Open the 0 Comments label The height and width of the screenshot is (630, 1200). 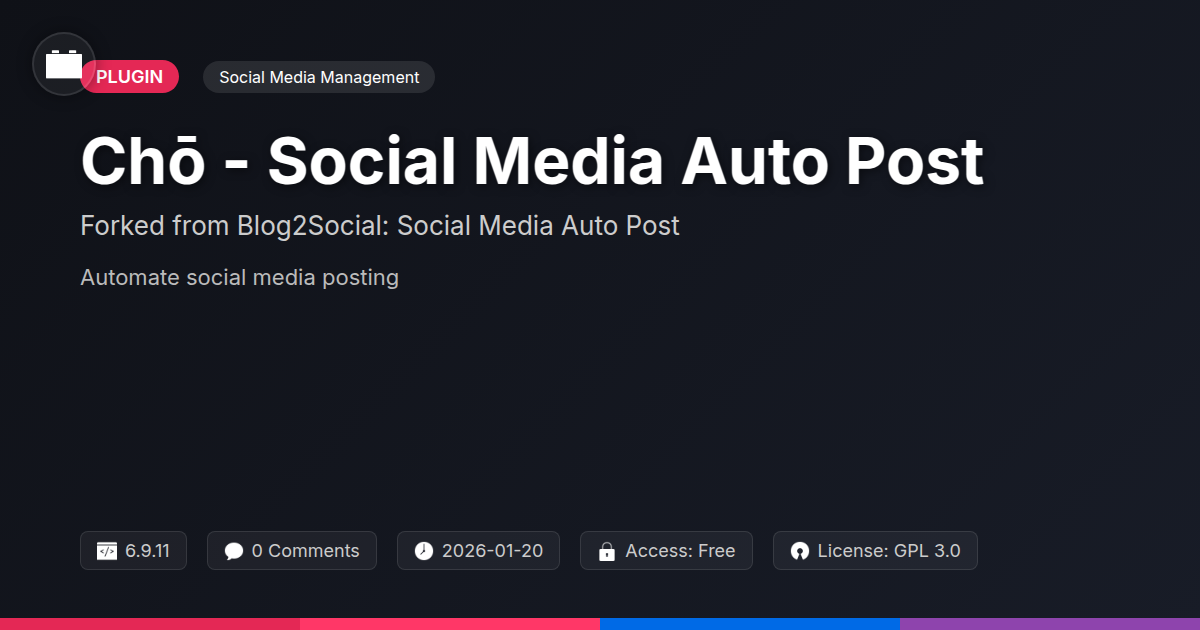pos(305,551)
